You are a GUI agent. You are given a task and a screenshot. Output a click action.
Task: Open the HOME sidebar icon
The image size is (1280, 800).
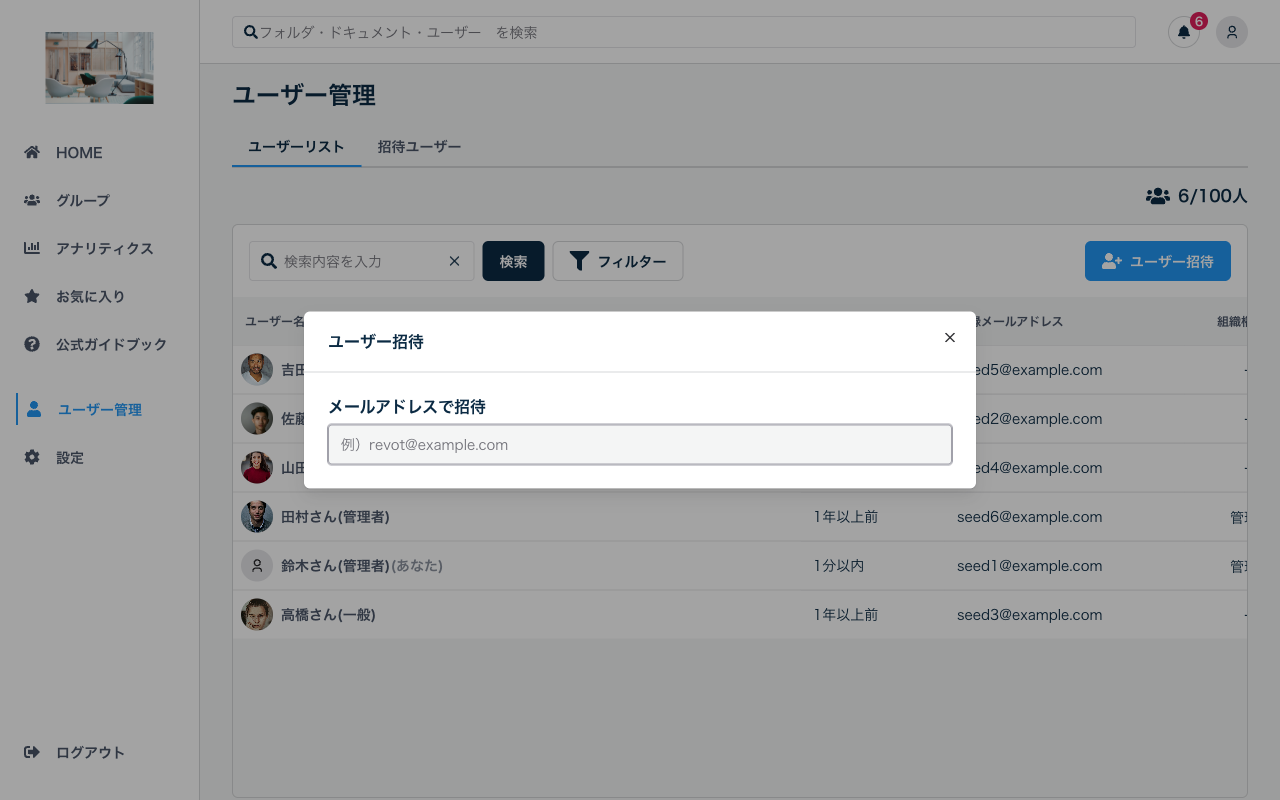point(31,152)
